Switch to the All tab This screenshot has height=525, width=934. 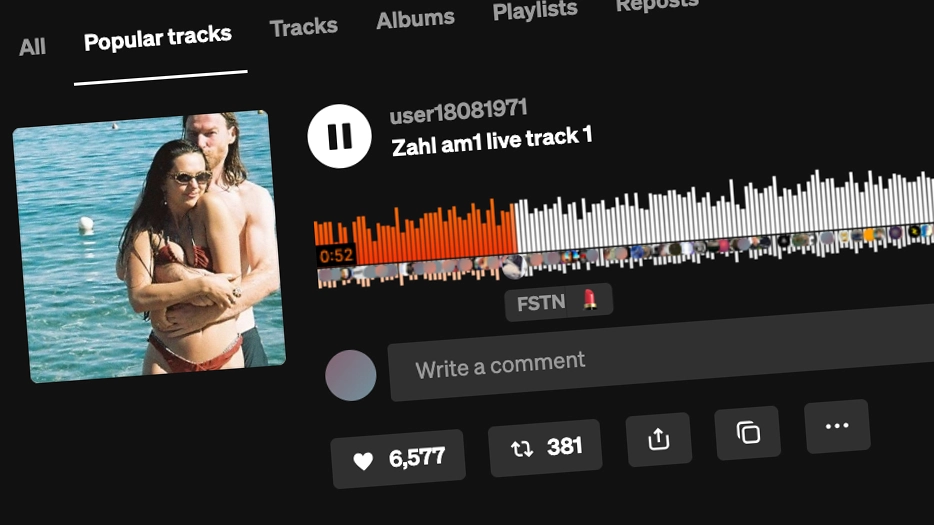coord(32,46)
